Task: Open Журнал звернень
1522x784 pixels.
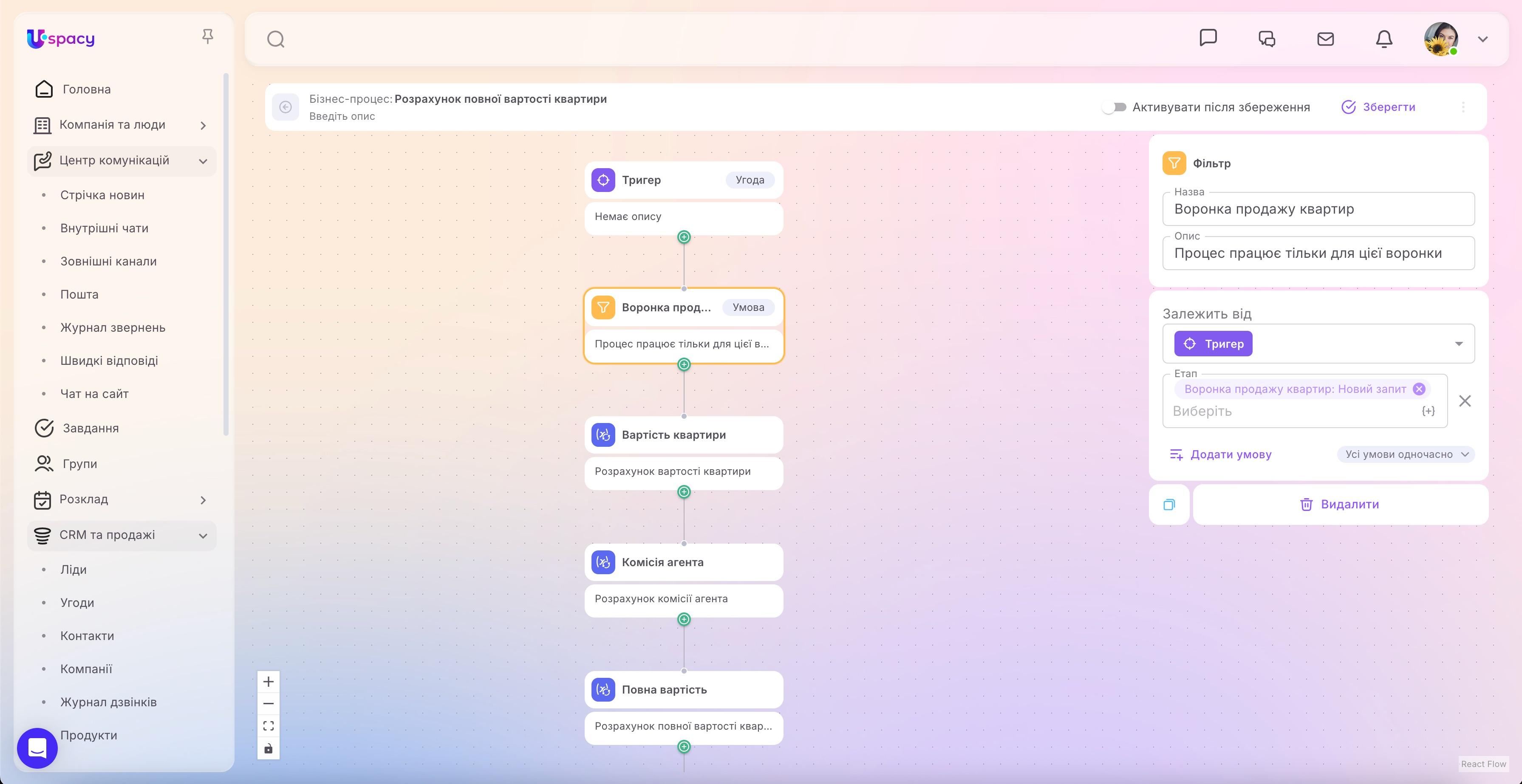Action: pos(112,327)
